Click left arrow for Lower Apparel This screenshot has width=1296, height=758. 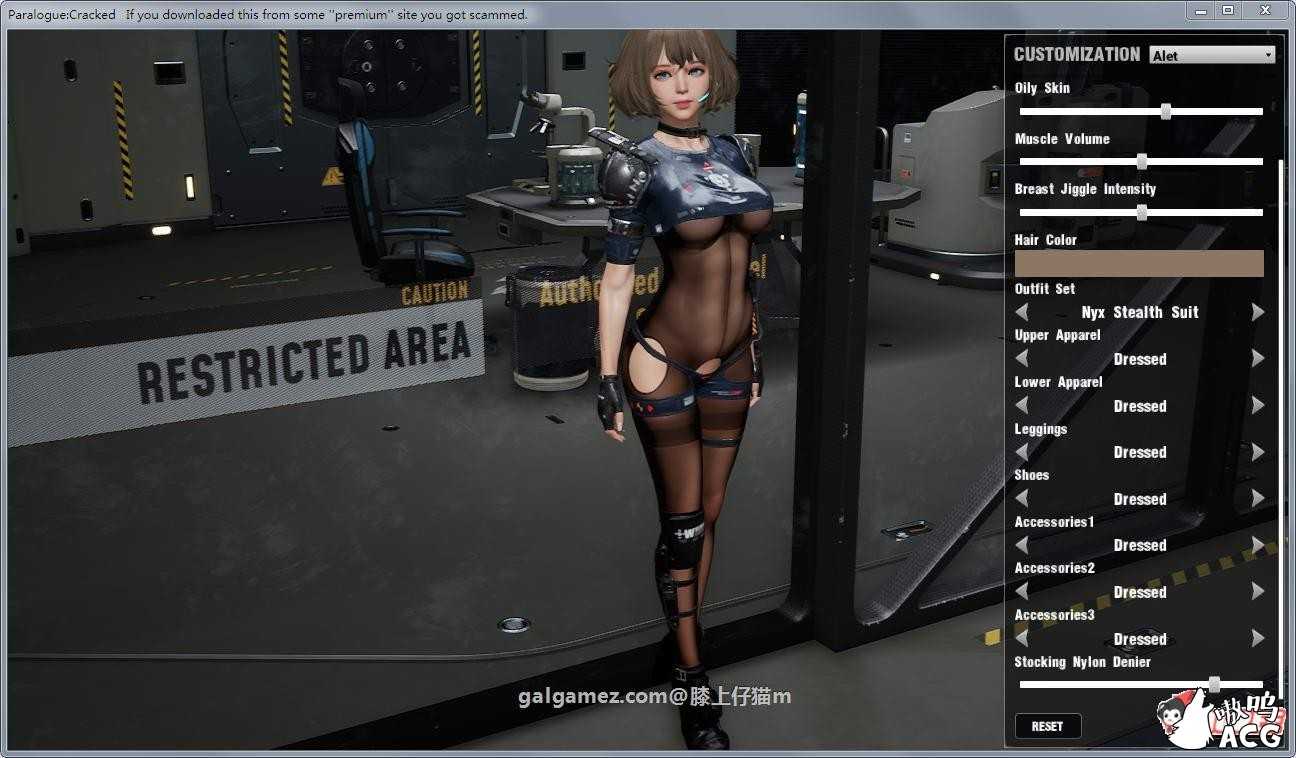tap(1022, 405)
